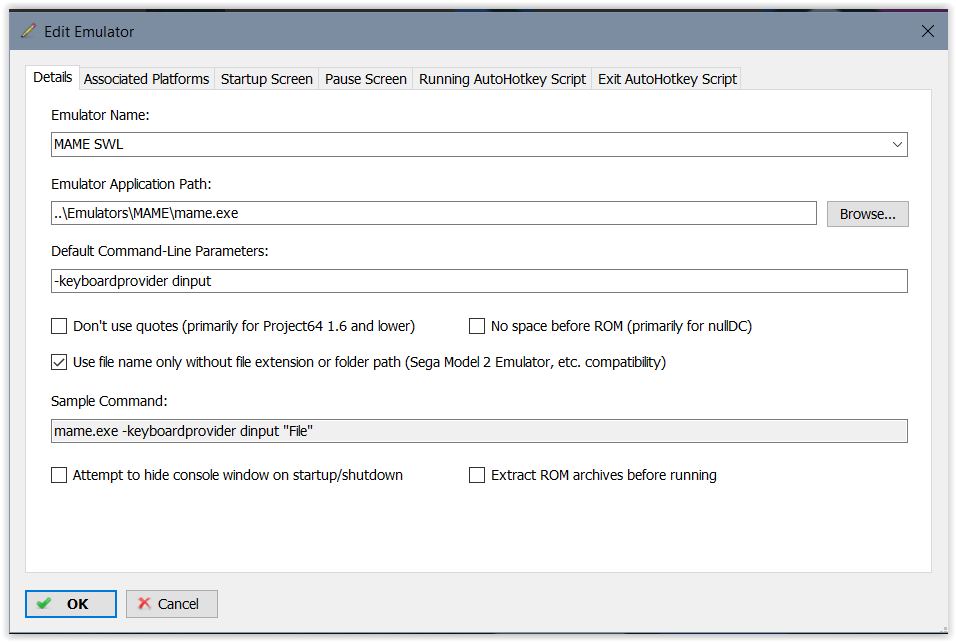
Task: Confirm changes with the OK button
Action: tap(71, 604)
